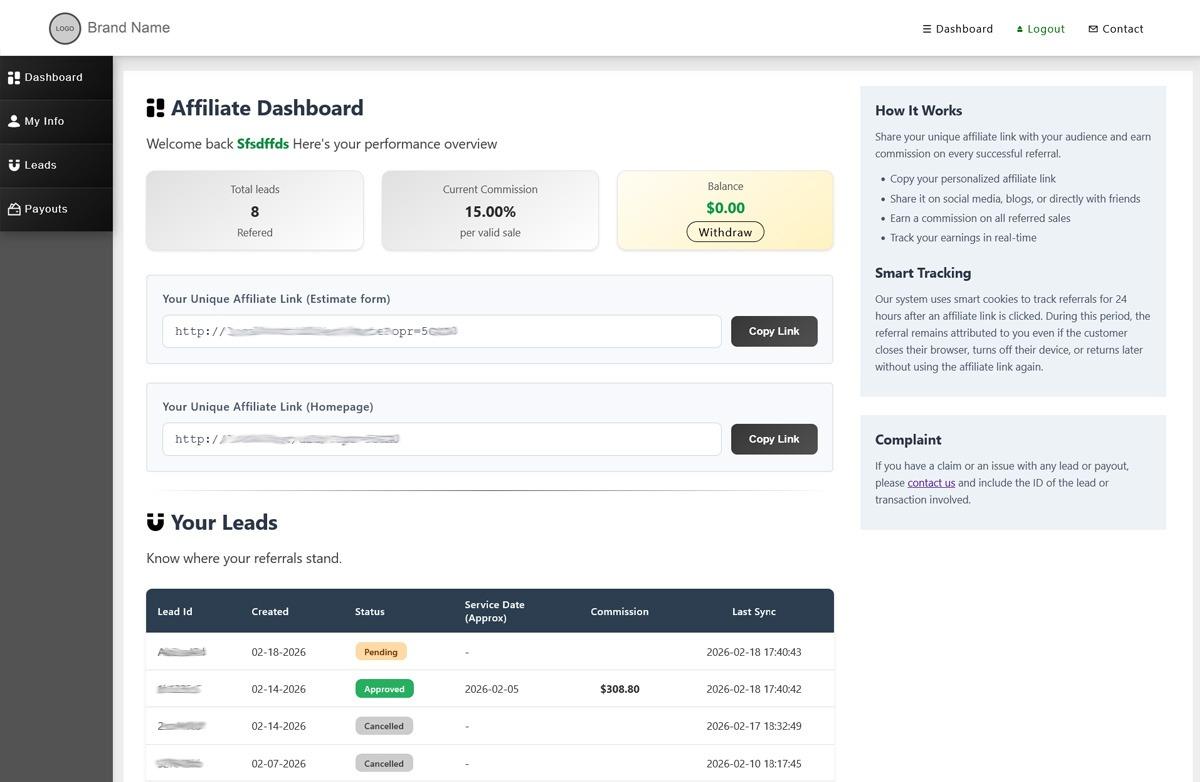
Task: Click the Payouts icon in the sidebar
Action: tap(12, 209)
